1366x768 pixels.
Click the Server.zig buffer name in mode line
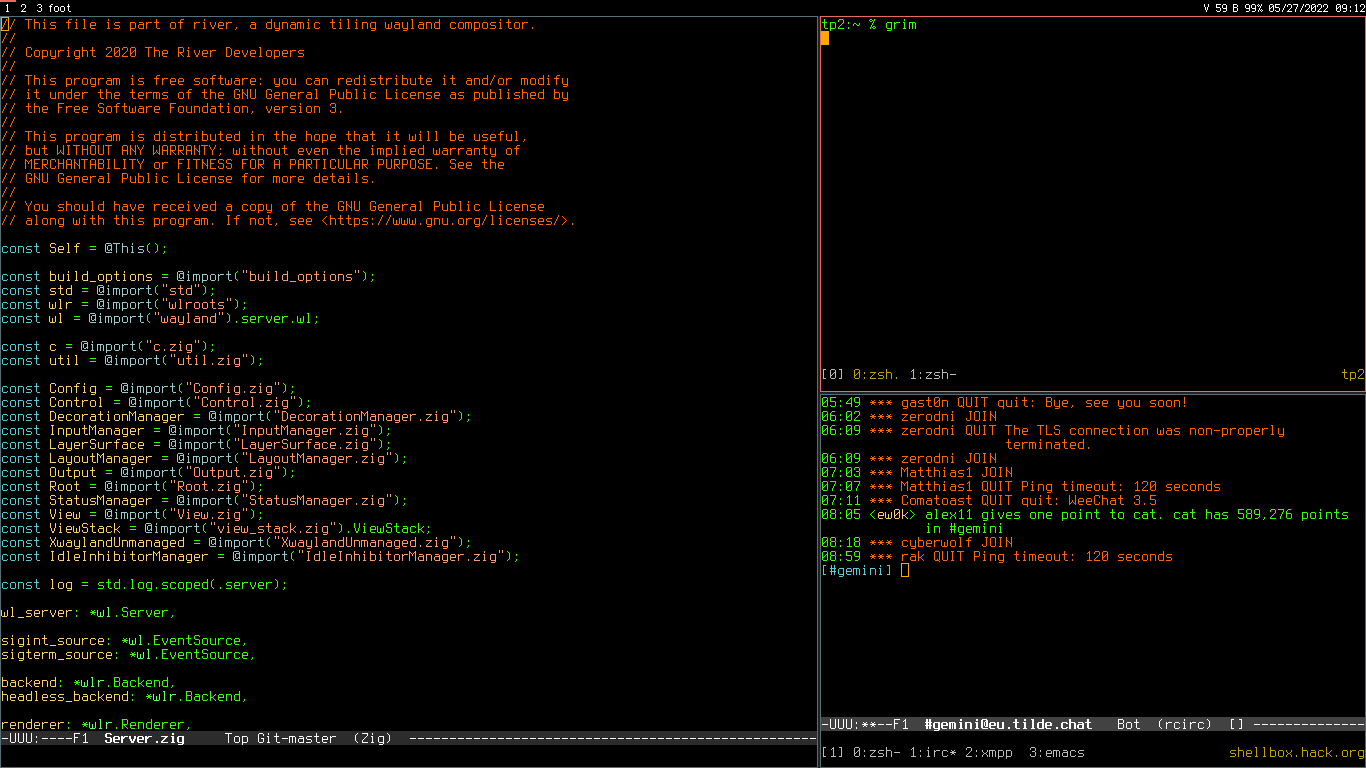pos(144,739)
